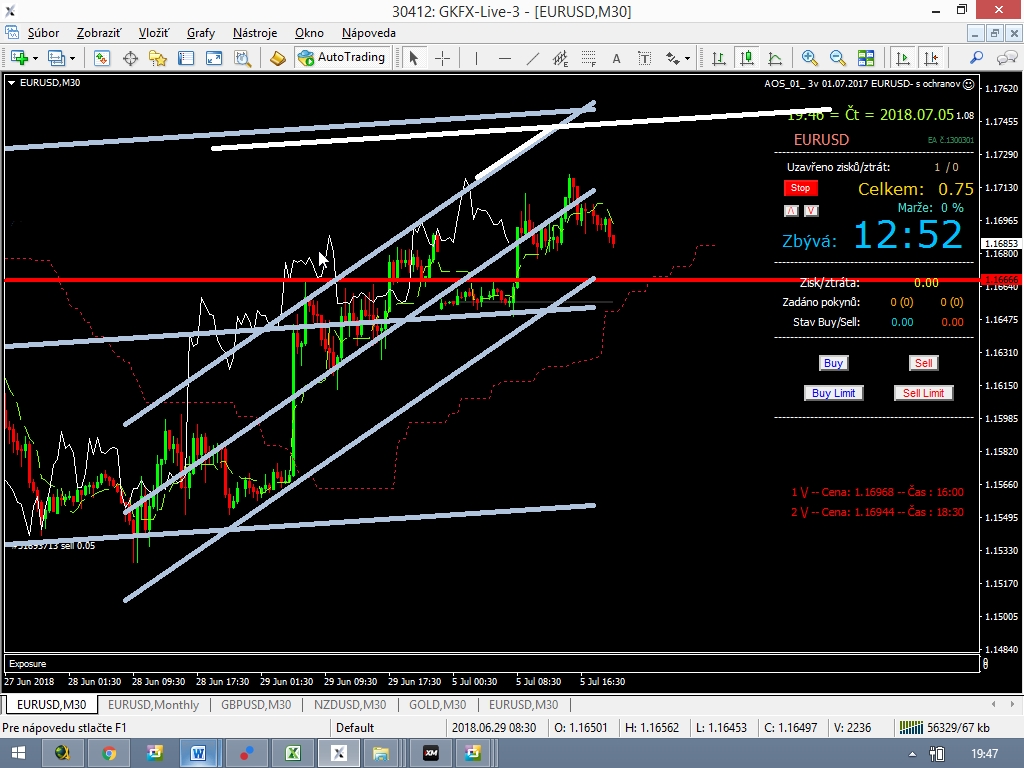Toggle chart auto scroll
Image resolution: width=1024 pixels, height=768 pixels.
pos(903,58)
